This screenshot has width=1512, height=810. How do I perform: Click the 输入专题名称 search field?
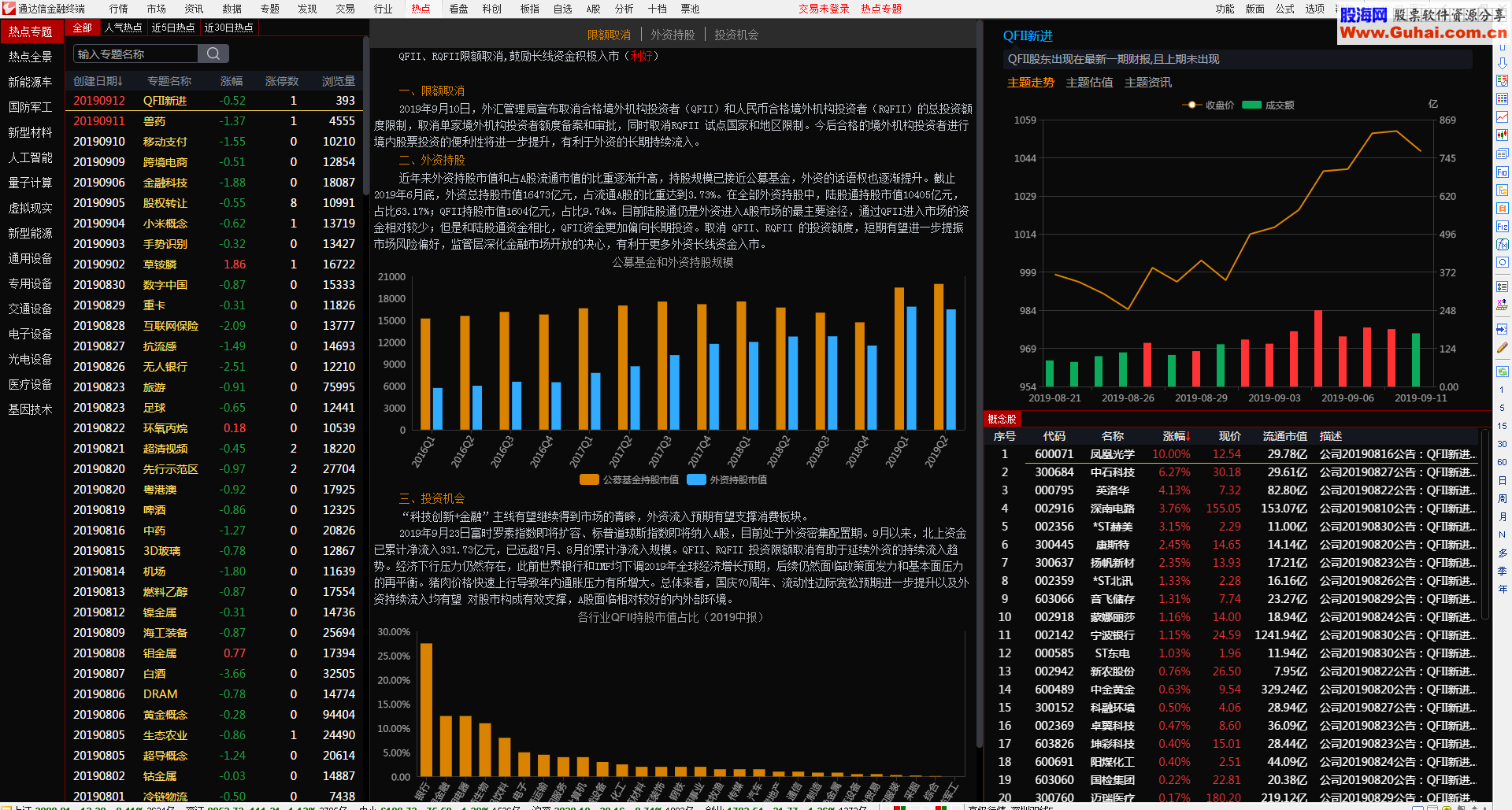(135, 54)
